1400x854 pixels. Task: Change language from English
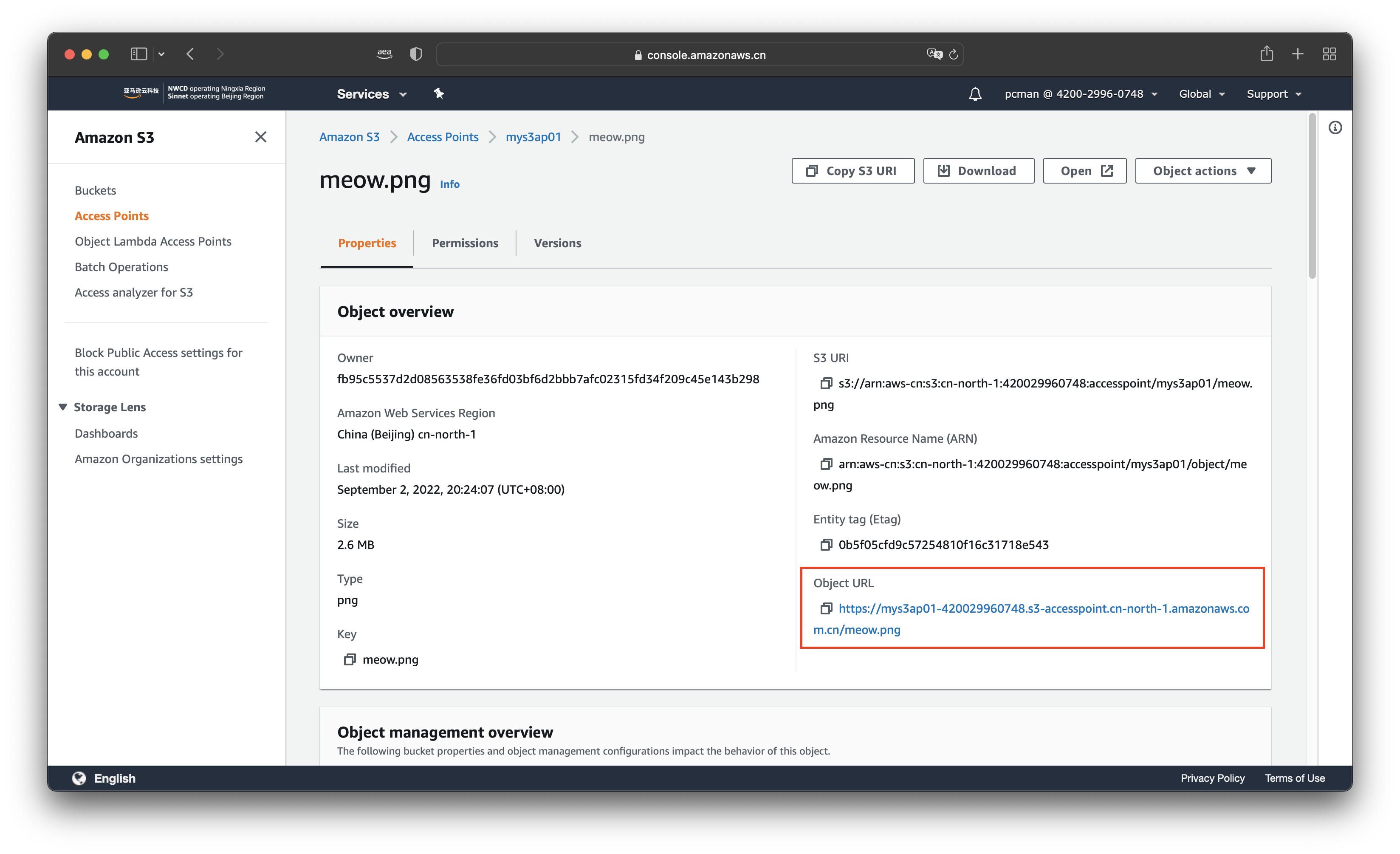(x=115, y=778)
